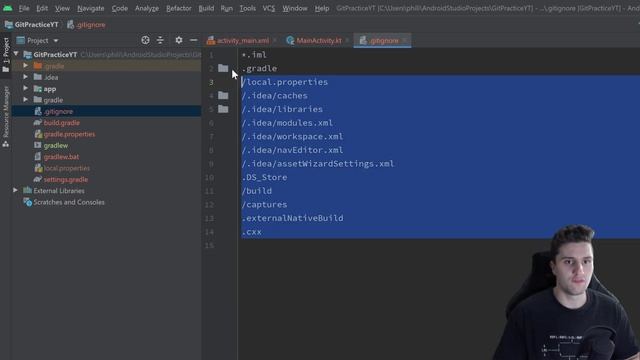640x360 pixels.
Task: Click '/.idea/workspace.xml' line in editor
Action: pos(292,137)
